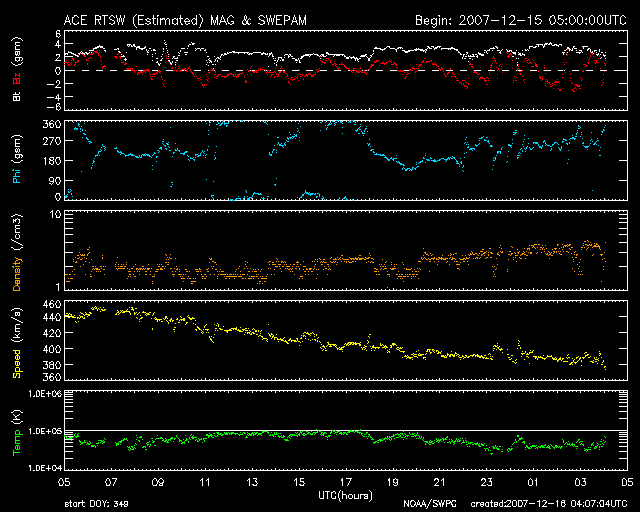Click the '270' tick on Phi axis
This screenshot has width=640, height=512.
tap(52, 142)
